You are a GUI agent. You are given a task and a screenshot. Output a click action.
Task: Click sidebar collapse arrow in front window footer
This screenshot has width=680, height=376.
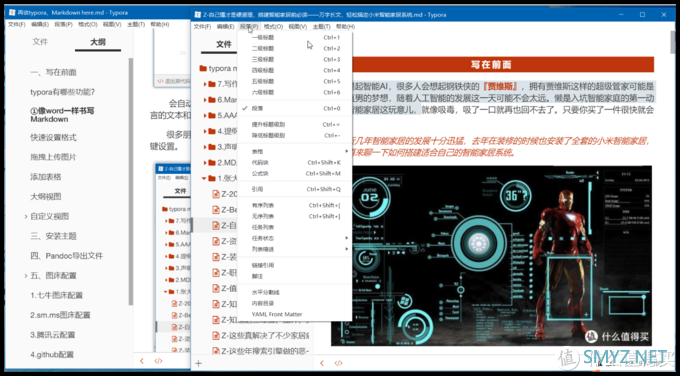(x=322, y=363)
